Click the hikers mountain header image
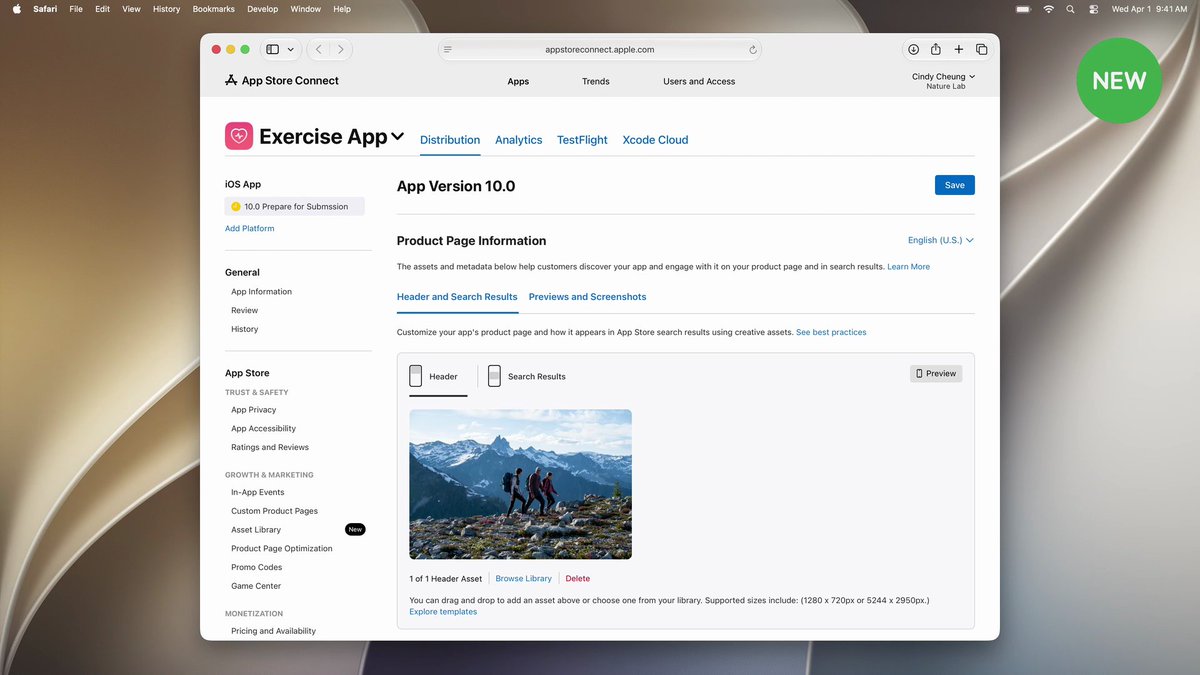 (520, 484)
